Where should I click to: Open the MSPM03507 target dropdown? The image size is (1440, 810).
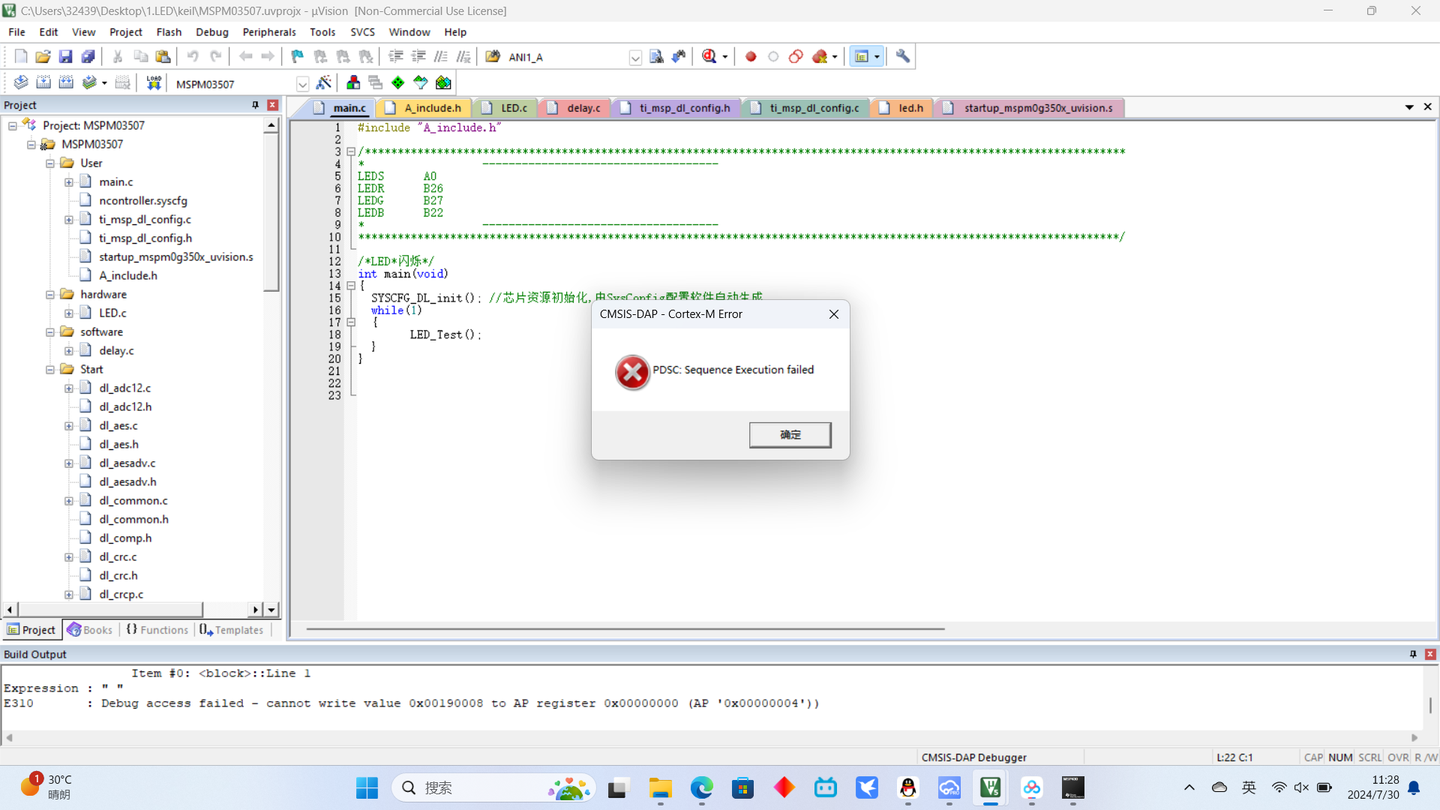[x=302, y=85]
